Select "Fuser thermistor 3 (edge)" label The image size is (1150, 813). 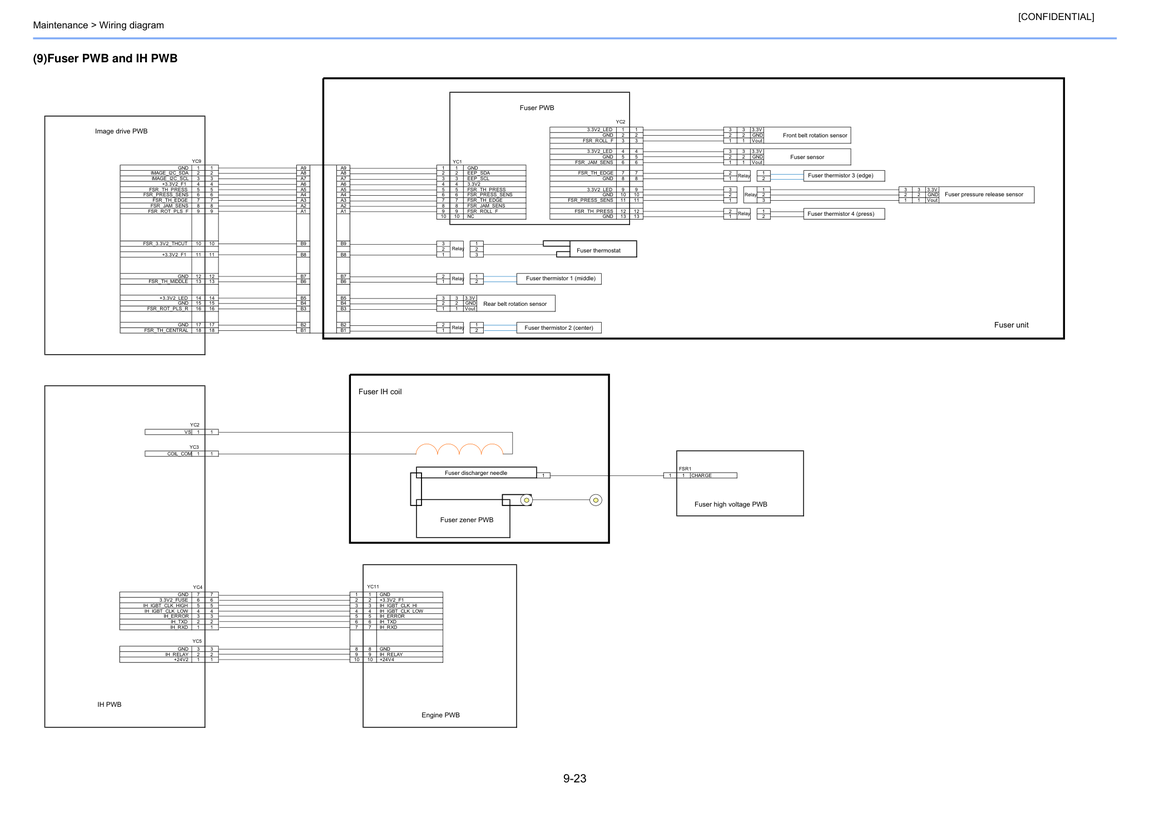click(x=840, y=175)
